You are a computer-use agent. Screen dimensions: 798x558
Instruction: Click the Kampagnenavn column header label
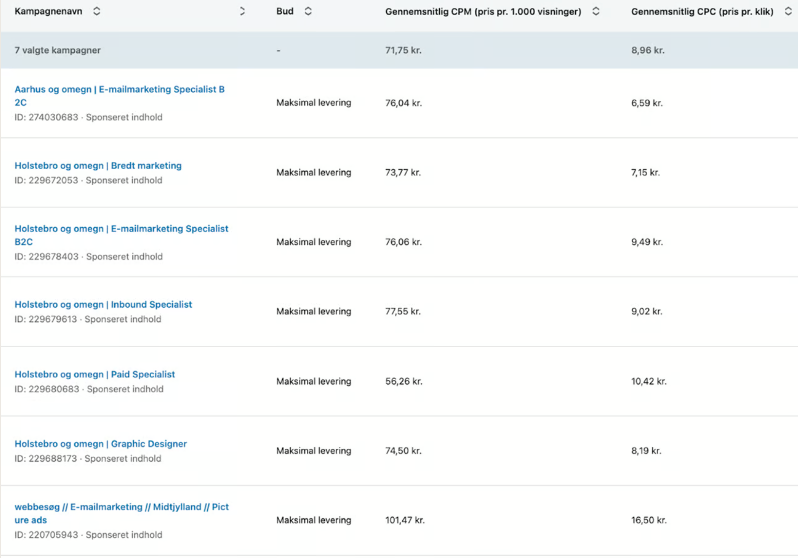pyautogui.click(x=48, y=12)
